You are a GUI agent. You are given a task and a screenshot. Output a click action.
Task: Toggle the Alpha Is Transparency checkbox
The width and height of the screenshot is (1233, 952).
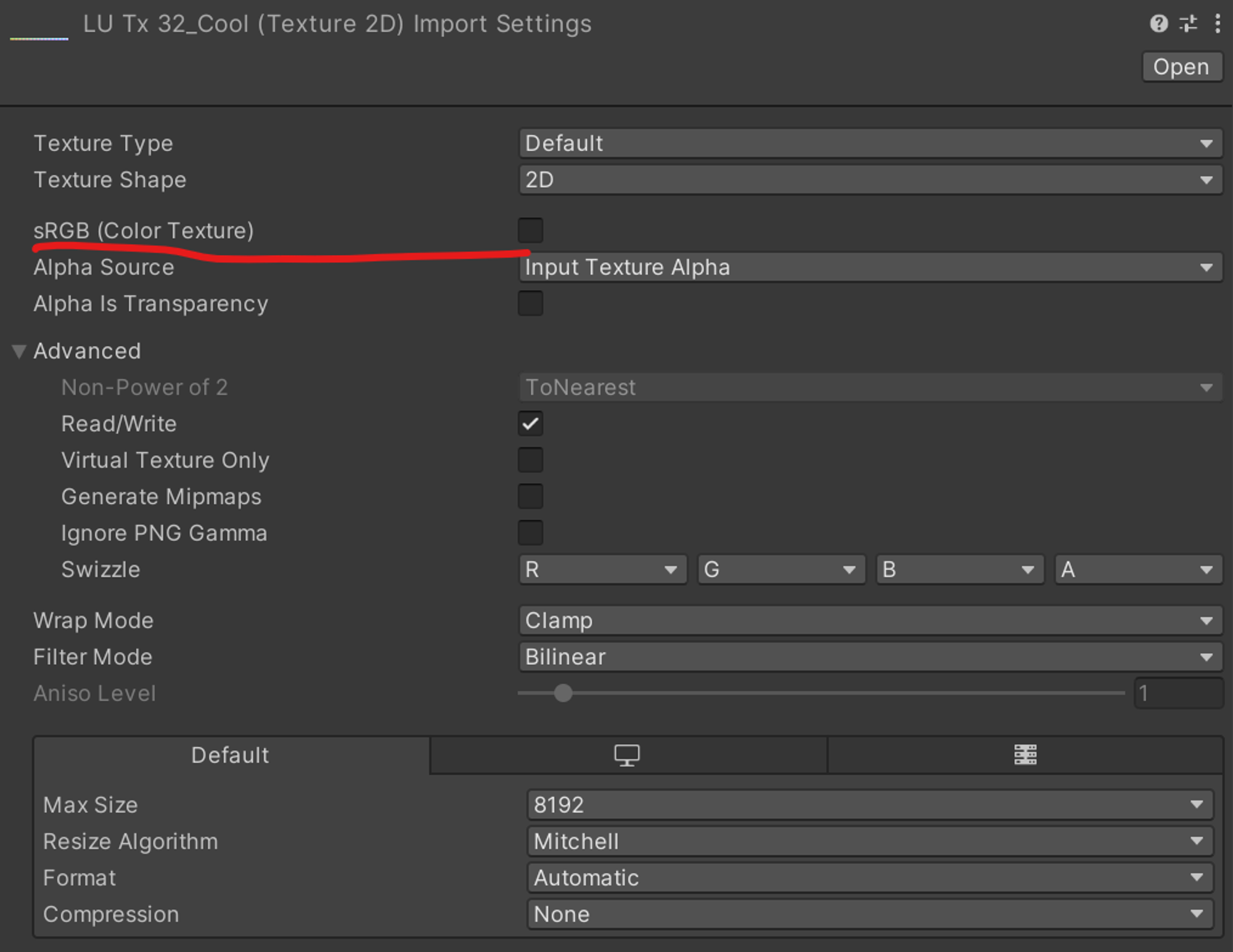pos(530,304)
